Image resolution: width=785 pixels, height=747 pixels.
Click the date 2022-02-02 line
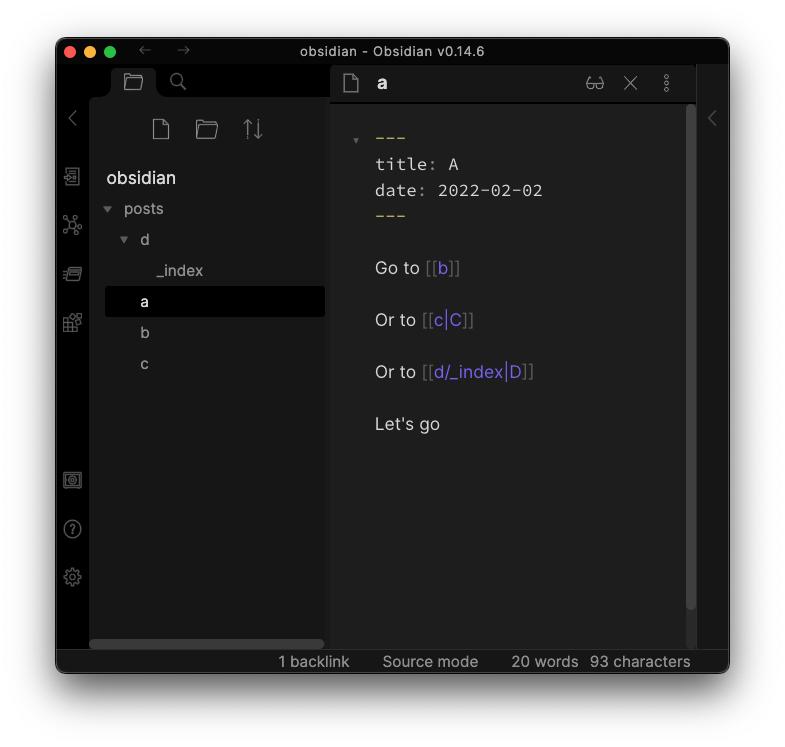click(x=459, y=190)
